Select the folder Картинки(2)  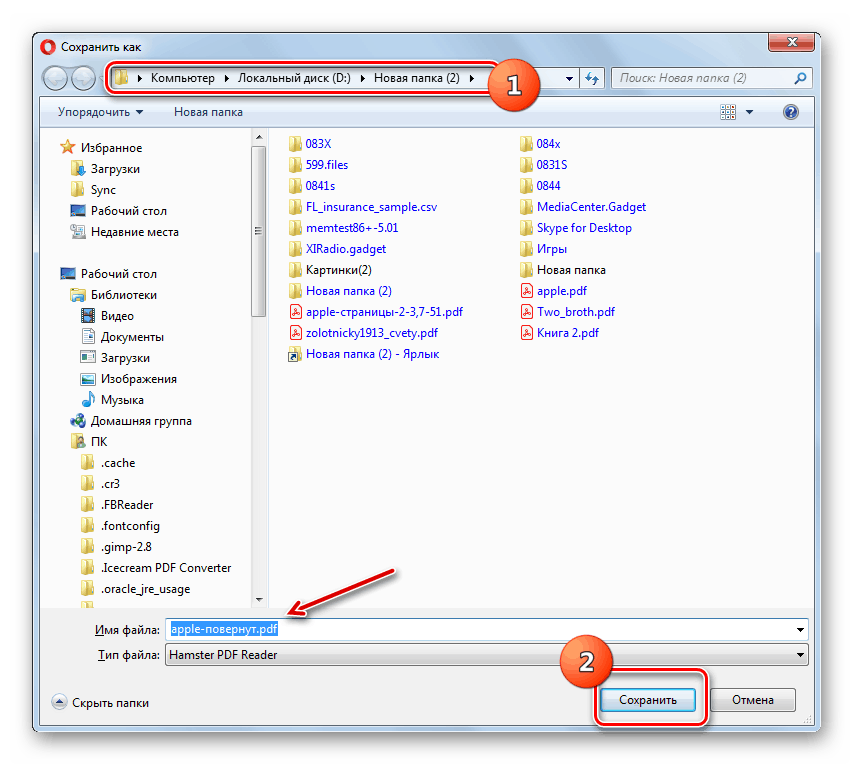[338, 270]
